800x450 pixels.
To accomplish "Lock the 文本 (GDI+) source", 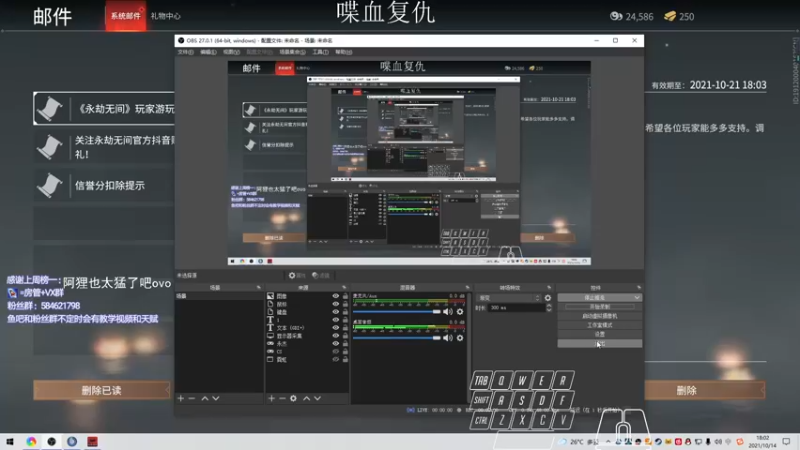I will 345,328.
